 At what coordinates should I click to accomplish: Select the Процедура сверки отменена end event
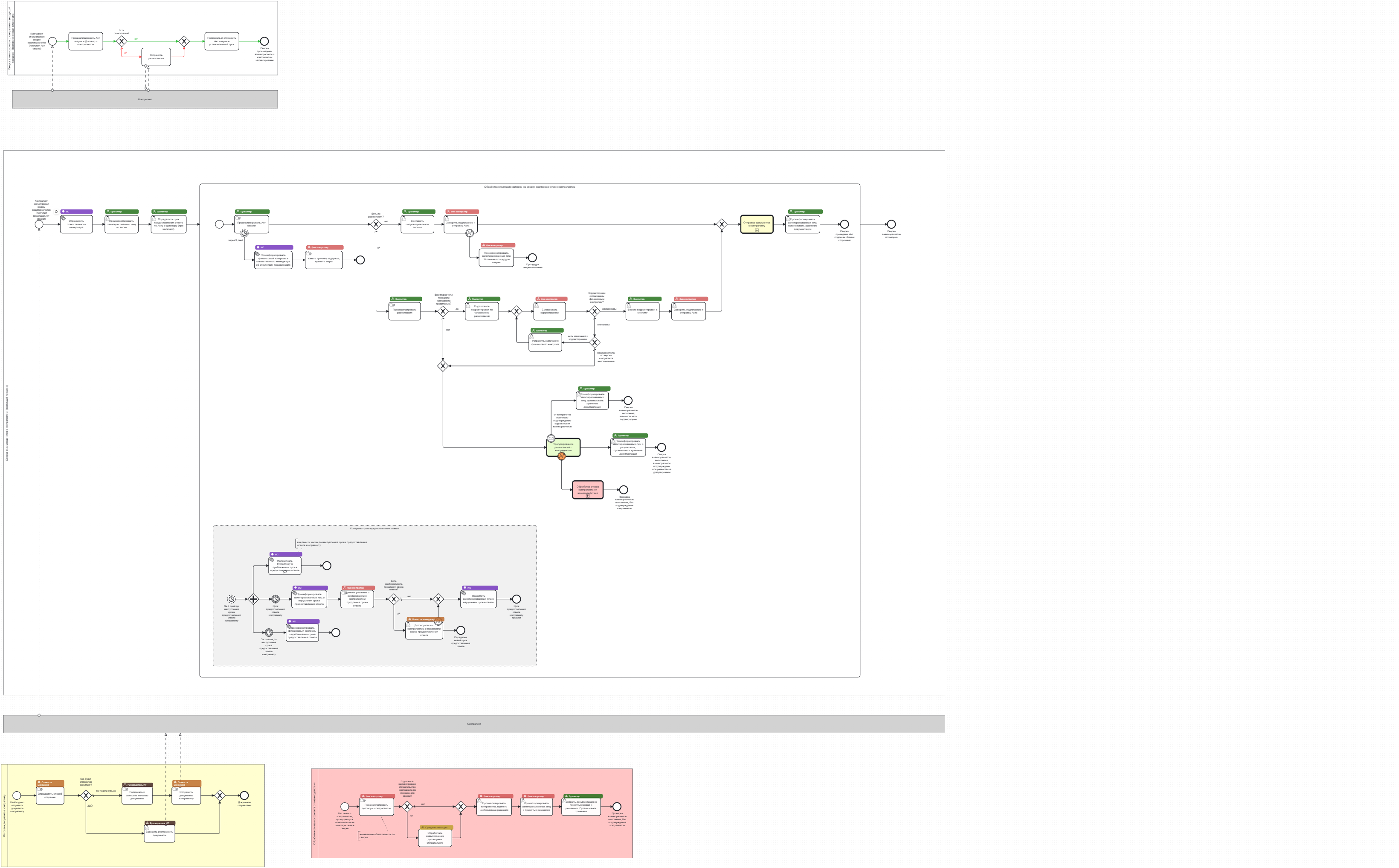coord(532,258)
